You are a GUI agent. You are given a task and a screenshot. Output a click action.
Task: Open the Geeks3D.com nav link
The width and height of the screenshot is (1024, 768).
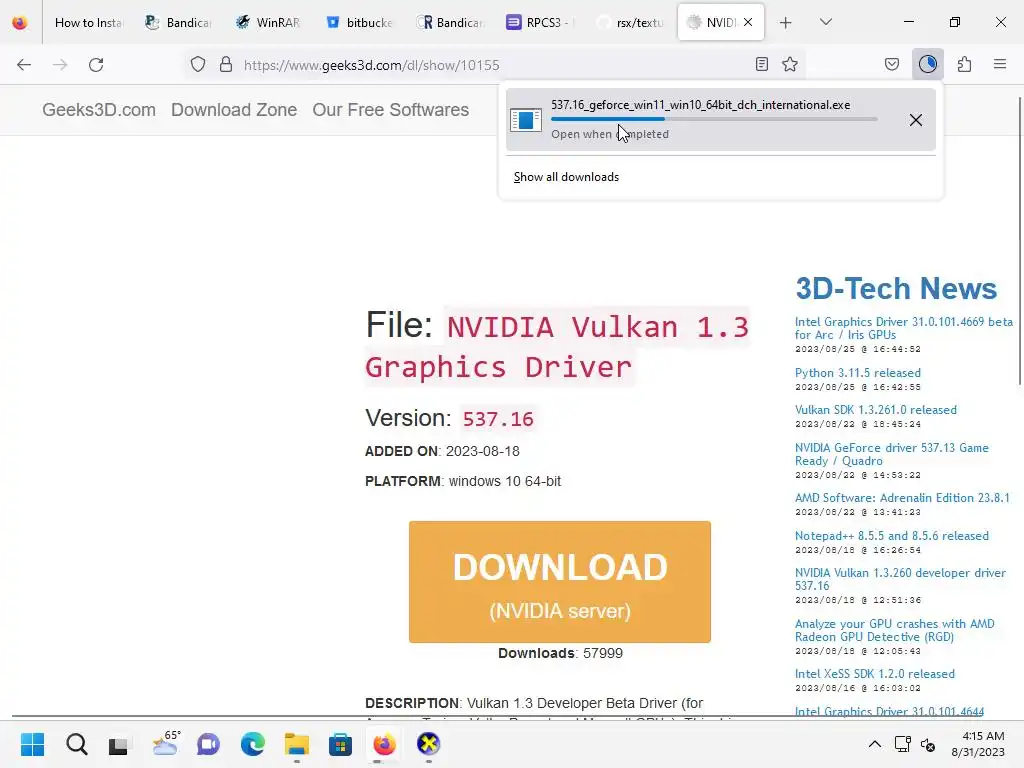coord(99,110)
